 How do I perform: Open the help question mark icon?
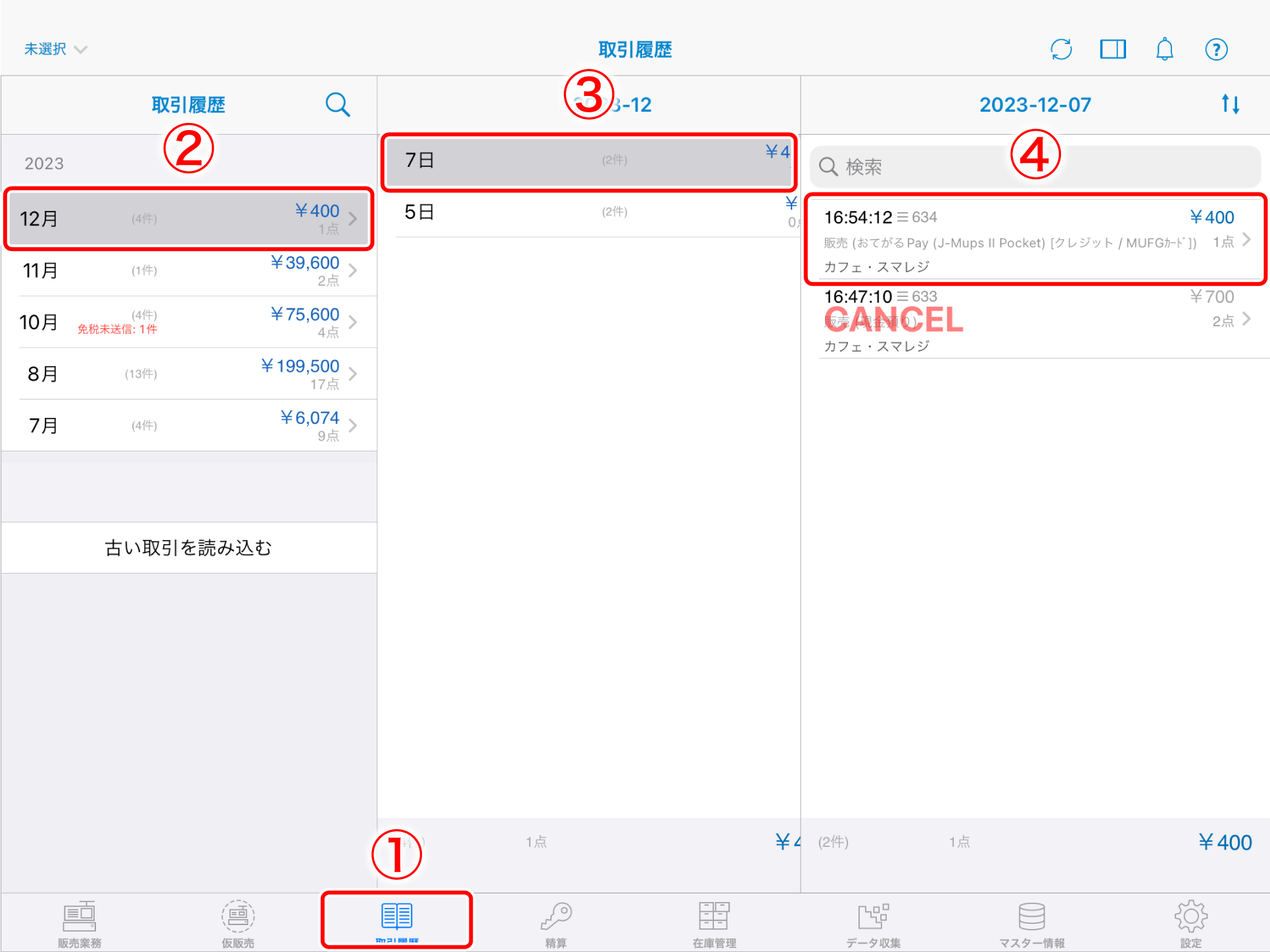1216,49
